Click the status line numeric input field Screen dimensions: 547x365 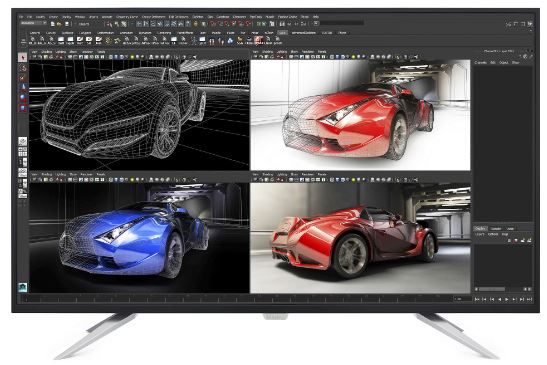tap(342, 23)
